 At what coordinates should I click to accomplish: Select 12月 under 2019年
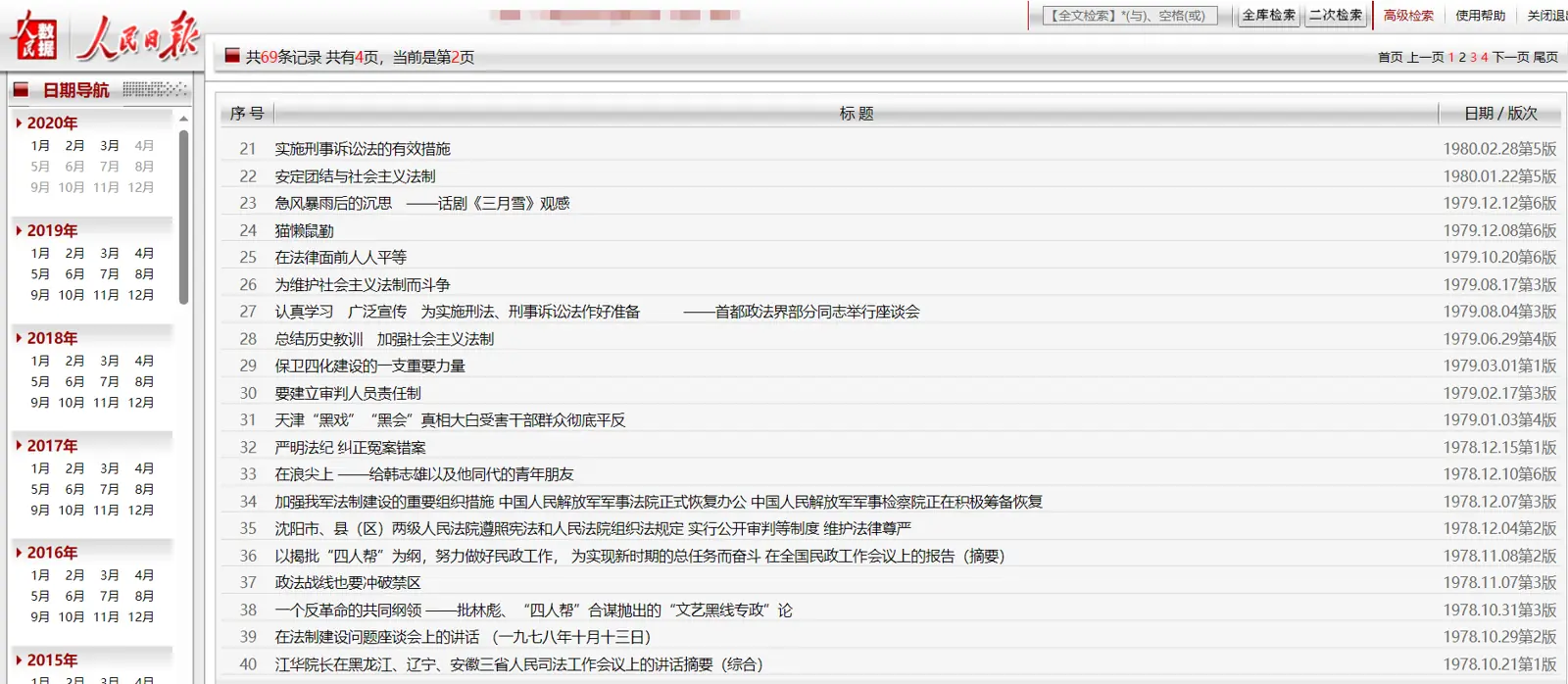pyautogui.click(x=141, y=295)
